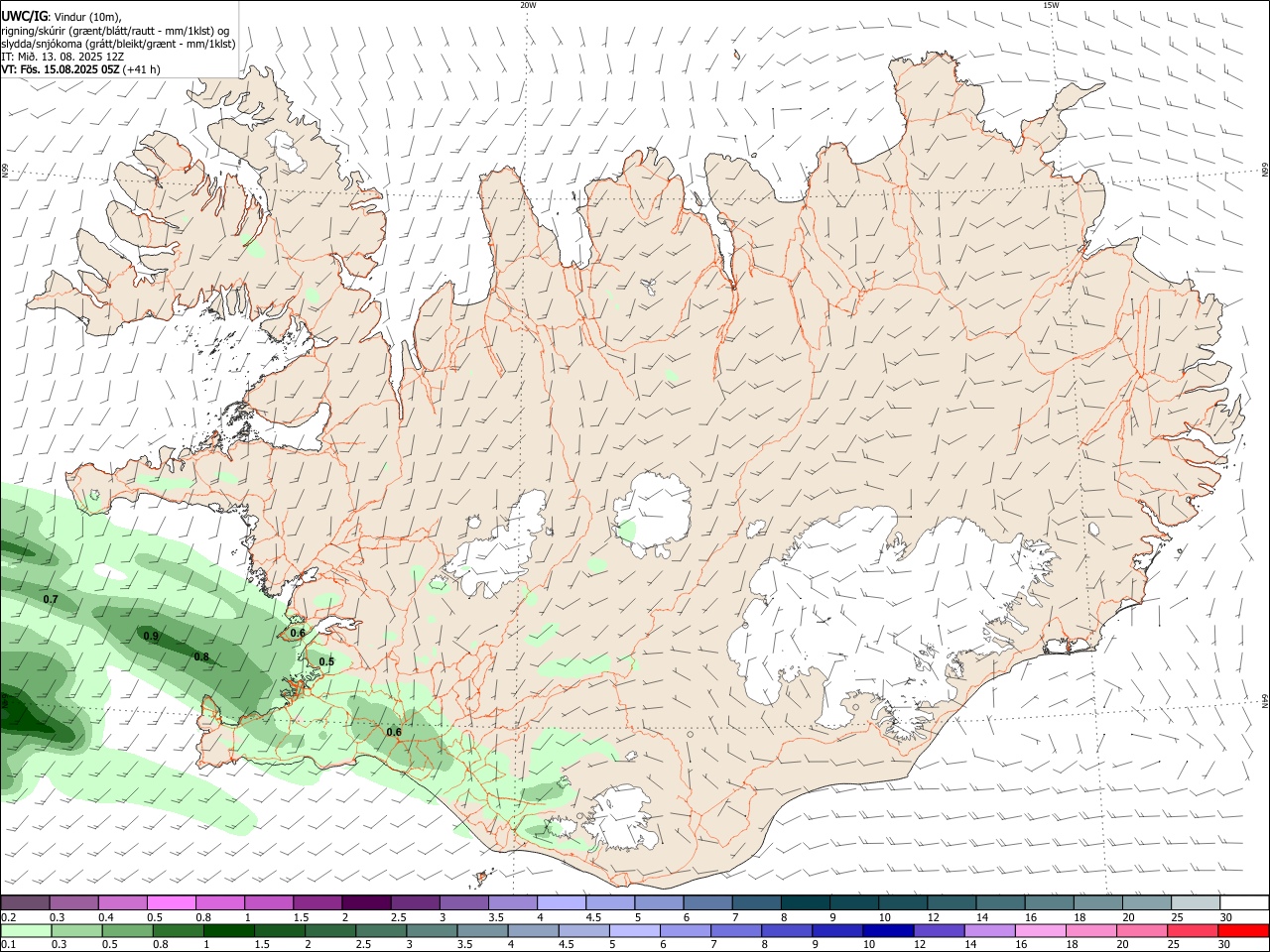Screen dimensions: 1270x952
Task: Select the medium green 0.5 rain swatch
Action: tap(127, 931)
